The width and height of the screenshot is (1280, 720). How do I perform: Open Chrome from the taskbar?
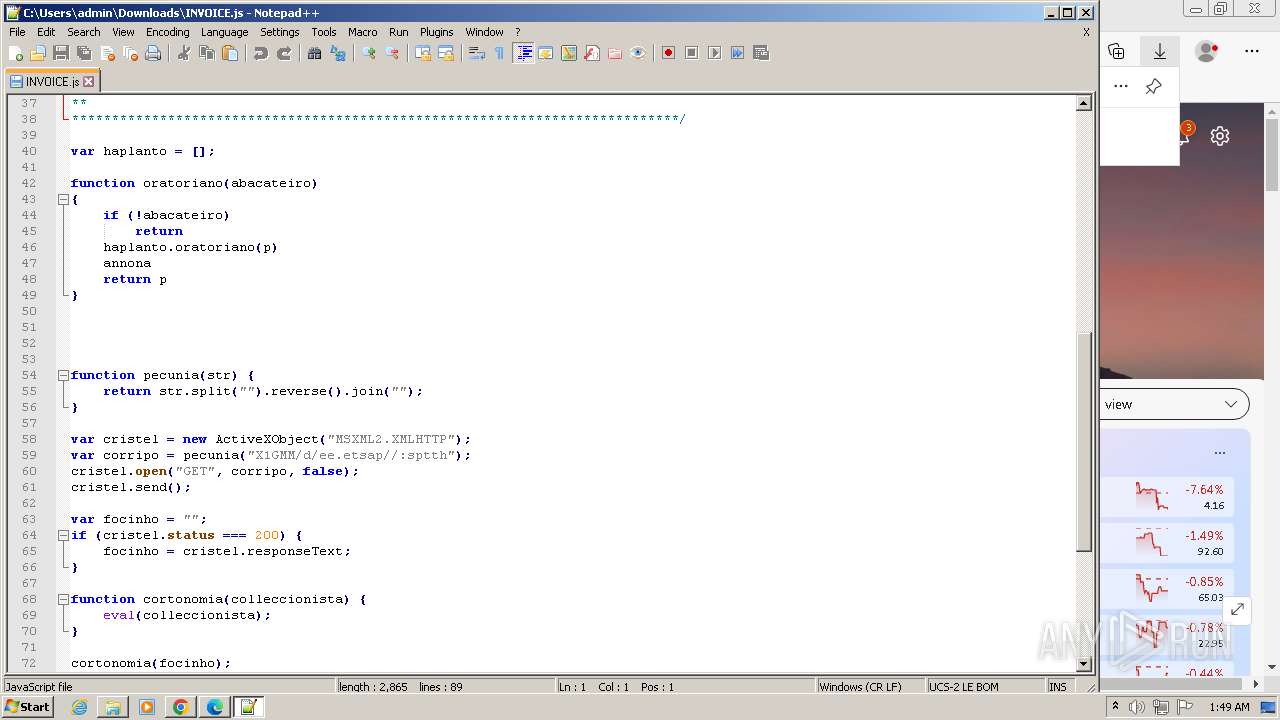(x=181, y=707)
